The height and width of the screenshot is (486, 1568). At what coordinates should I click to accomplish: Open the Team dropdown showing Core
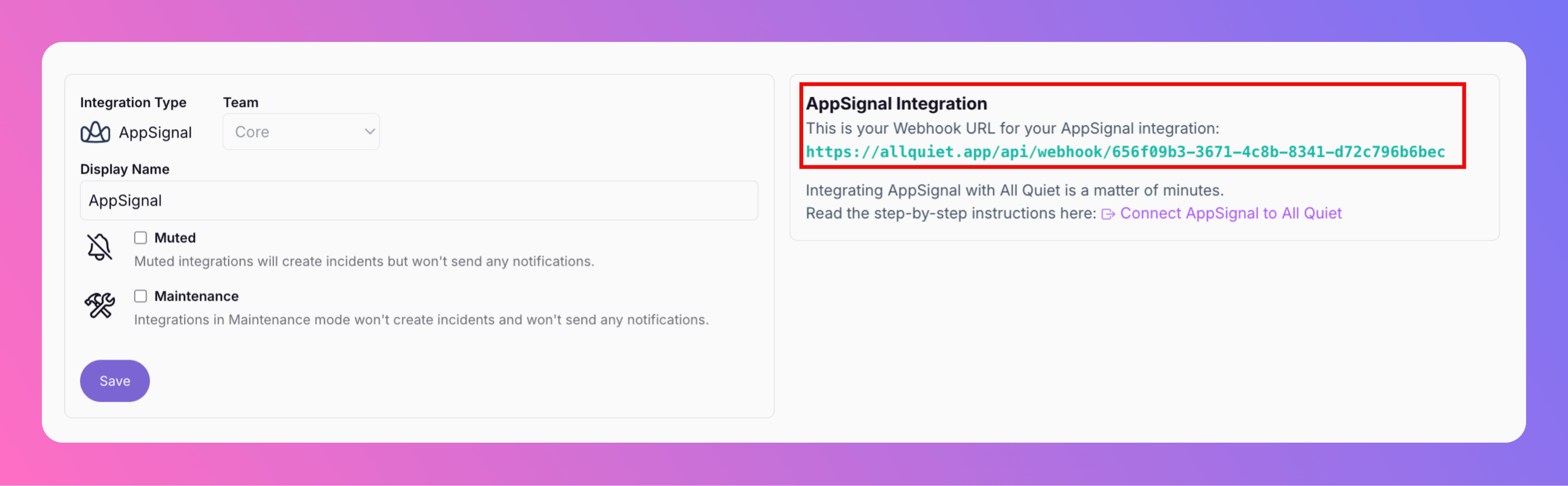pyautogui.click(x=301, y=131)
